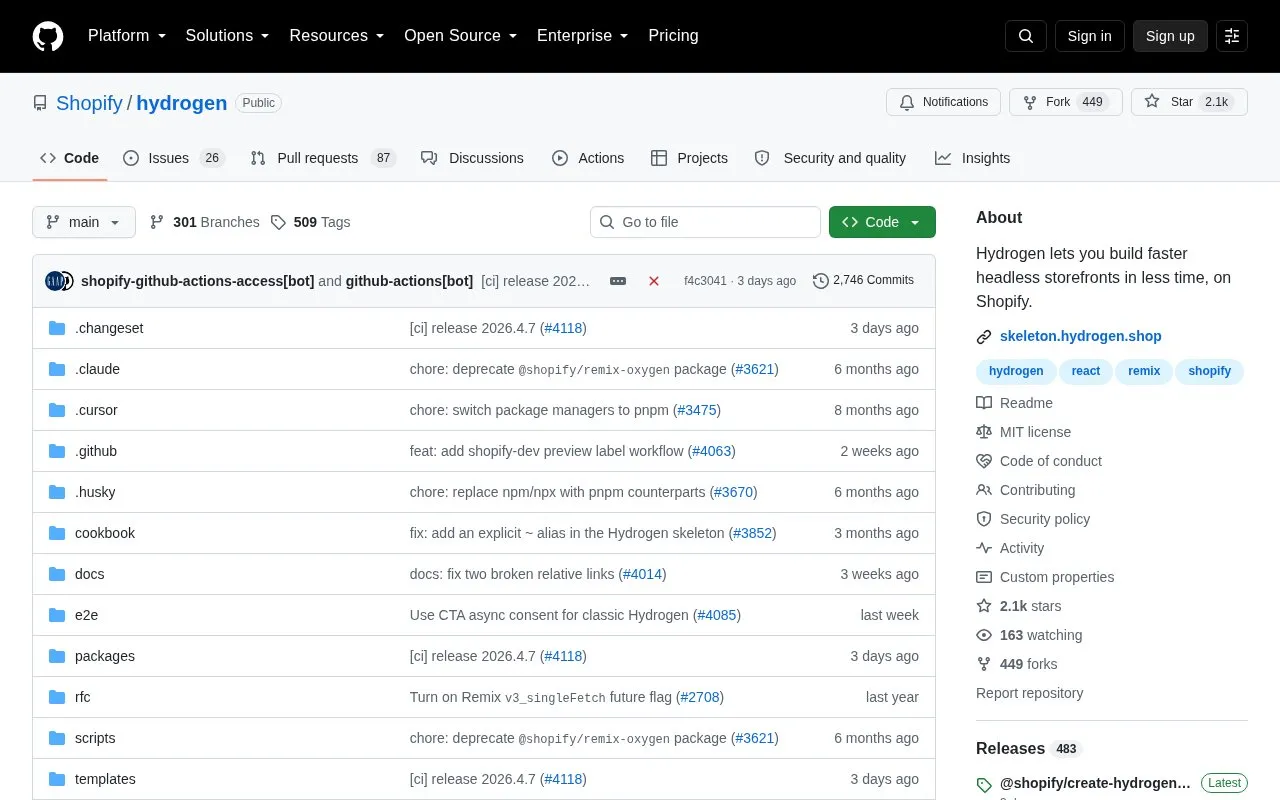Click the release tag icon for create-hydrogen
Screen dimensions: 1280x800
click(984, 785)
